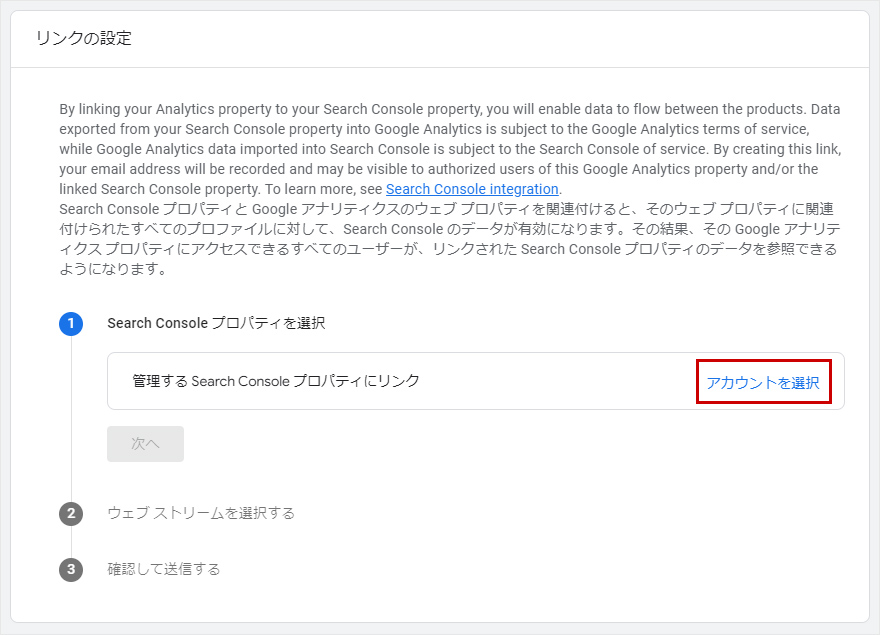Click the blue step 1 number circle
This screenshot has width=880, height=635.
tap(71, 323)
